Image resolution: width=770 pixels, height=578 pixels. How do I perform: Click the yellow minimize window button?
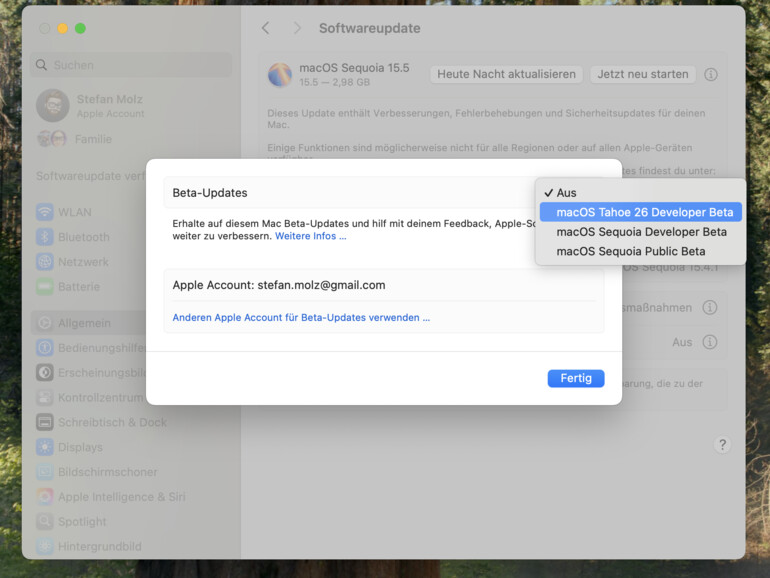click(62, 28)
